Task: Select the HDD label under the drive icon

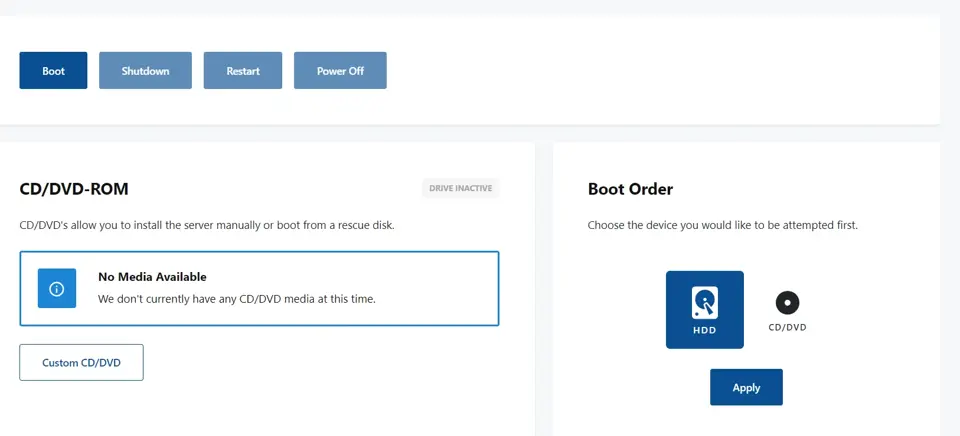Action: click(x=705, y=330)
